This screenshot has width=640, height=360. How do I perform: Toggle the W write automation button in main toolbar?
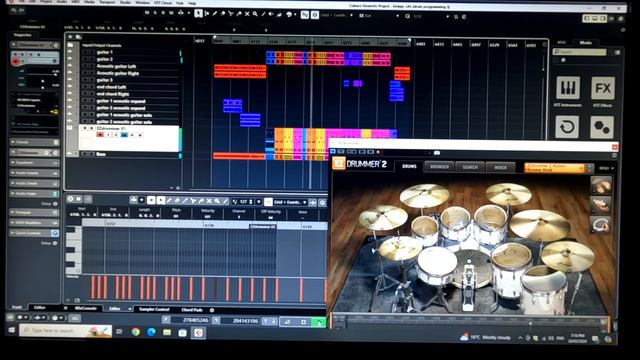coord(171,13)
